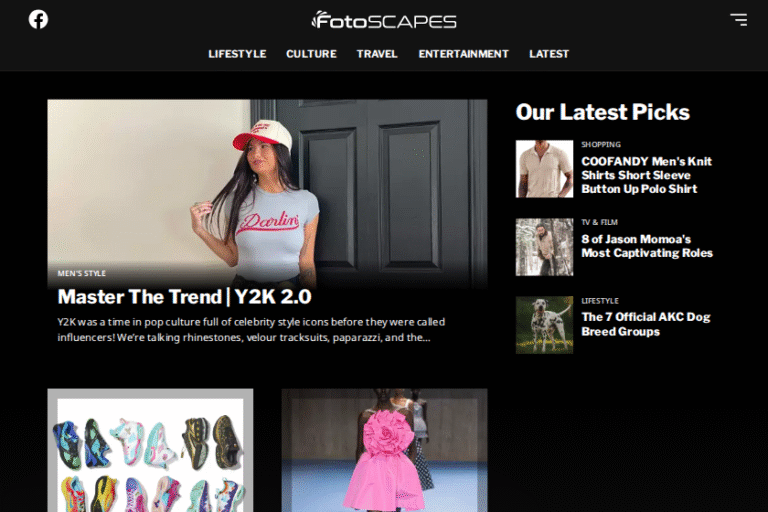This screenshot has width=768, height=512.
Task: Go to the Lifestyle section
Action: coord(237,54)
